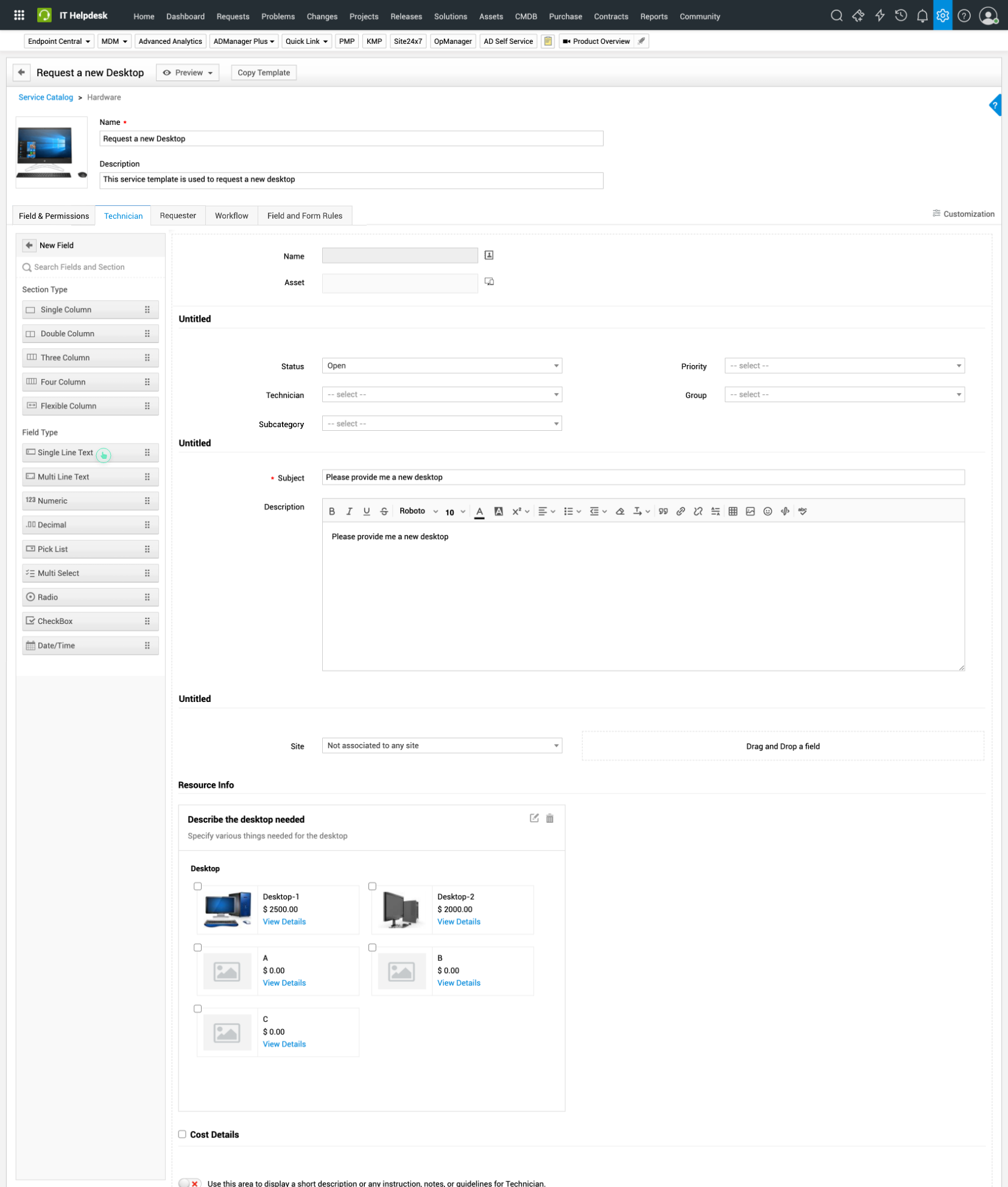
Task: Click the strikethrough formatting icon
Action: (384, 511)
